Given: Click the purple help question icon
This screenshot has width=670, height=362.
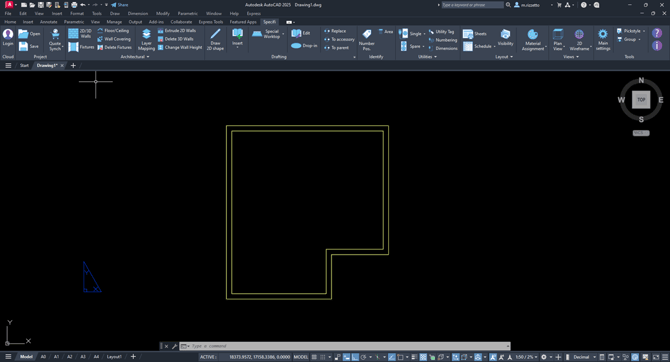Looking at the screenshot, I should [657, 33].
